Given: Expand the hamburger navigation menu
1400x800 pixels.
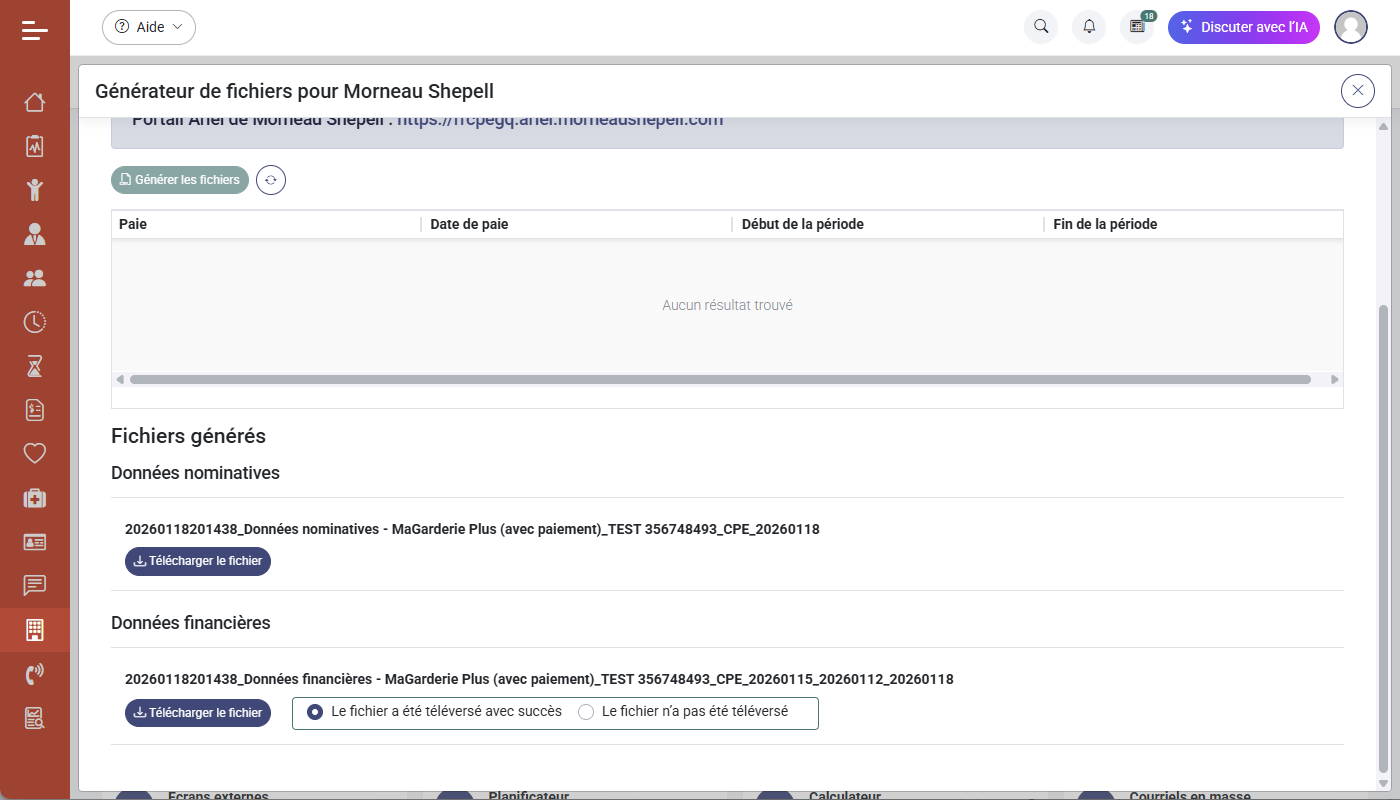Looking at the screenshot, I should pyautogui.click(x=34, y=30).
